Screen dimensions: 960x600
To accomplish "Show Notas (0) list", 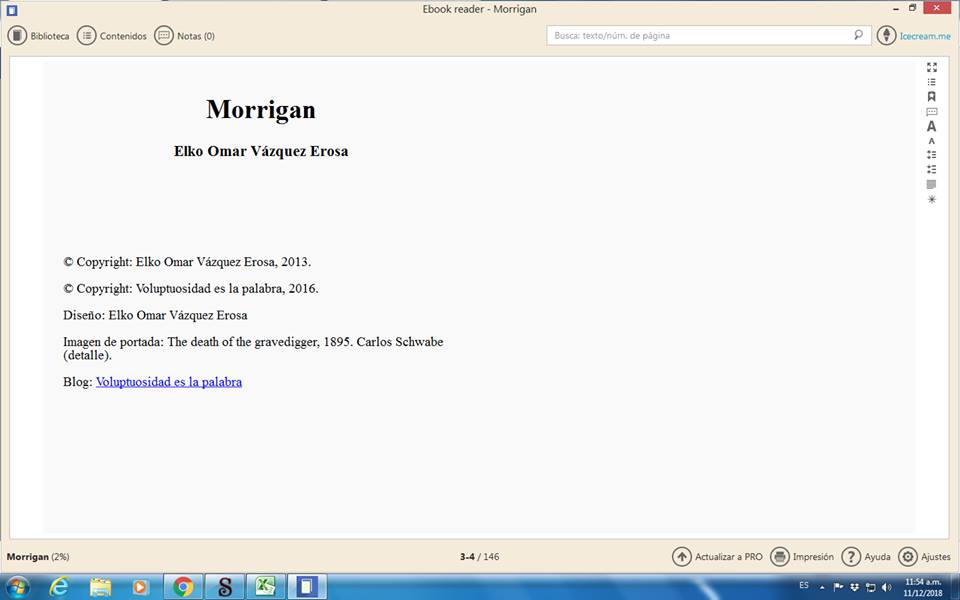I will click(185, 36).
